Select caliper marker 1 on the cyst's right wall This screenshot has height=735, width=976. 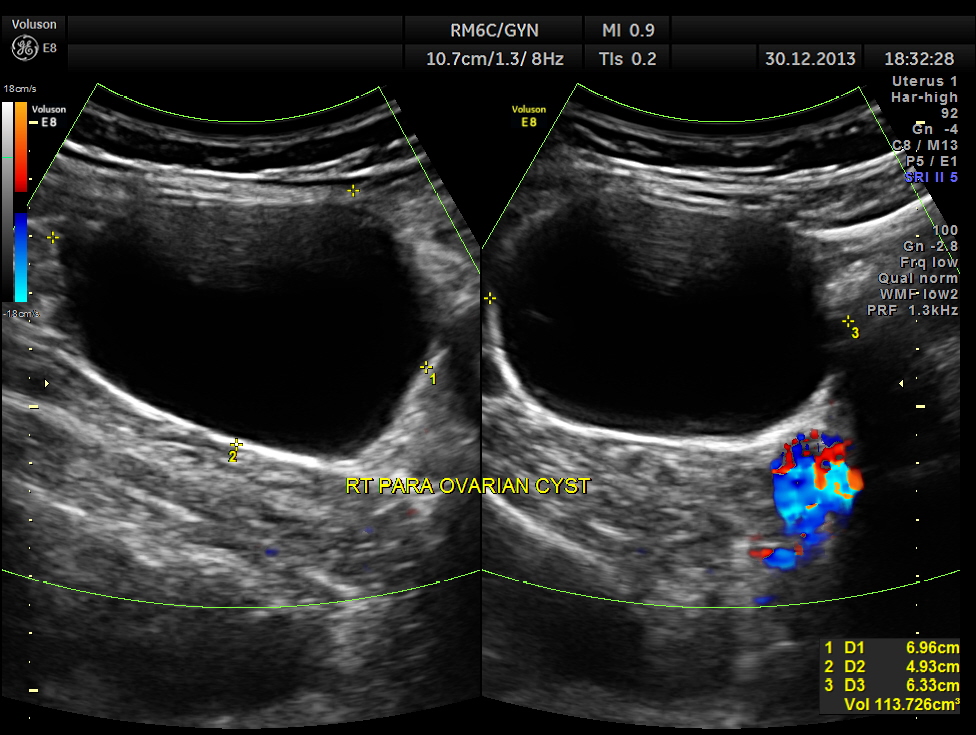[426, 367]
